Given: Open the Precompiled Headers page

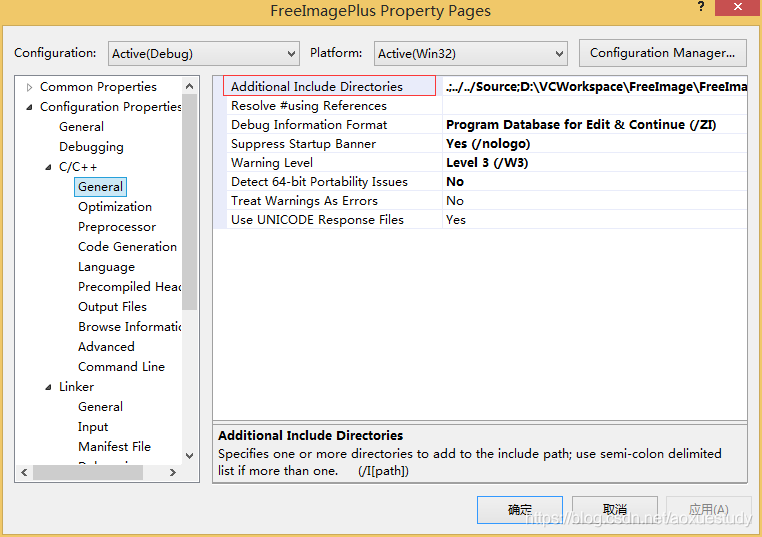Looking at the screenshot, I should click(x=129, y=287).
